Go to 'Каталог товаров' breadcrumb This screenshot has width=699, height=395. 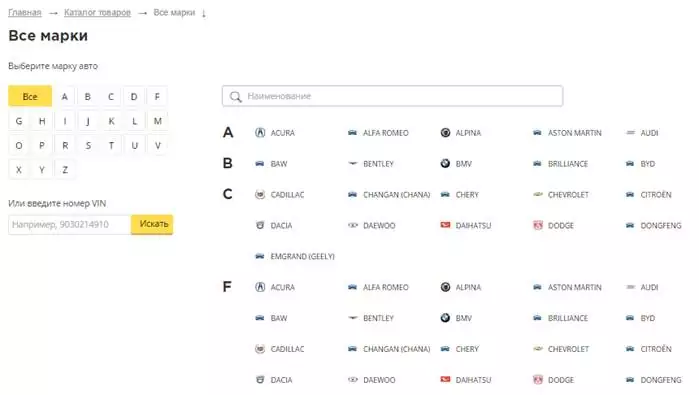97,12
